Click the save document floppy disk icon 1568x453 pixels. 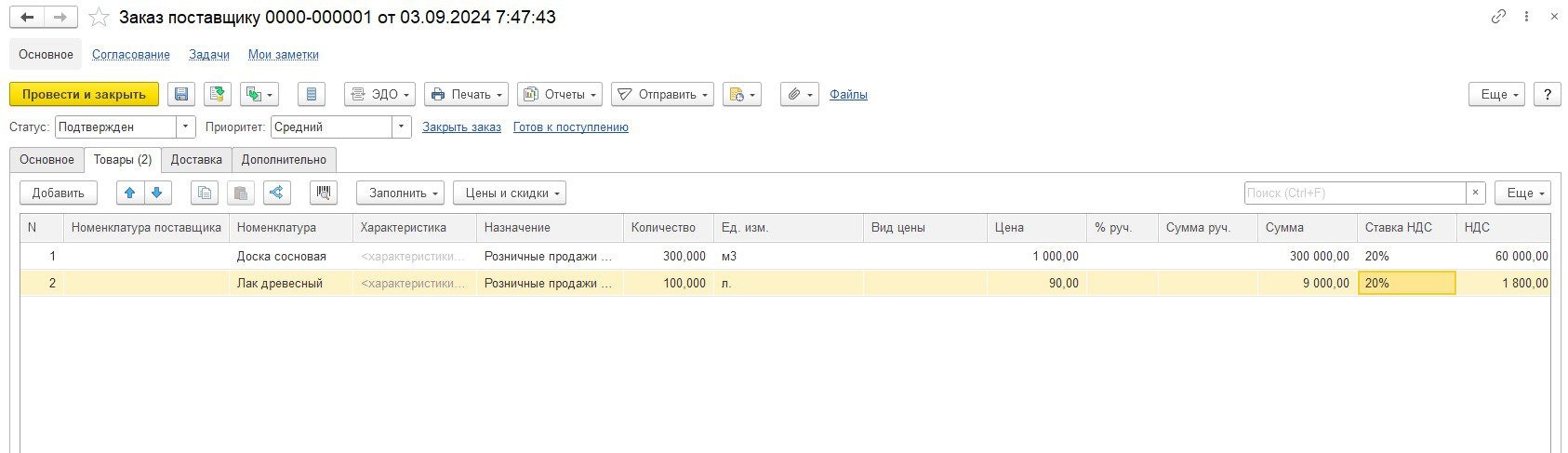(x=181, y=94)
